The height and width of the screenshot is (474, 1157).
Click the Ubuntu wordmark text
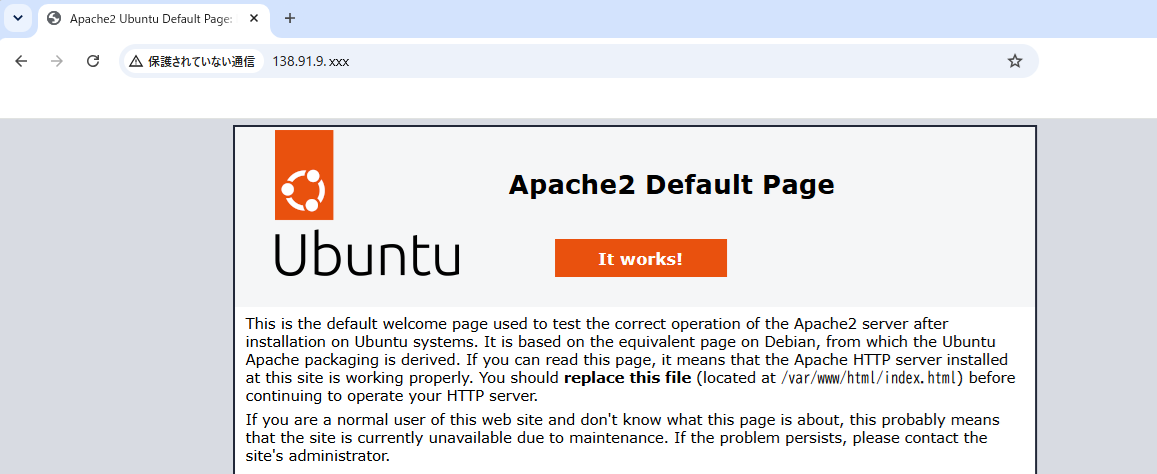367,254
